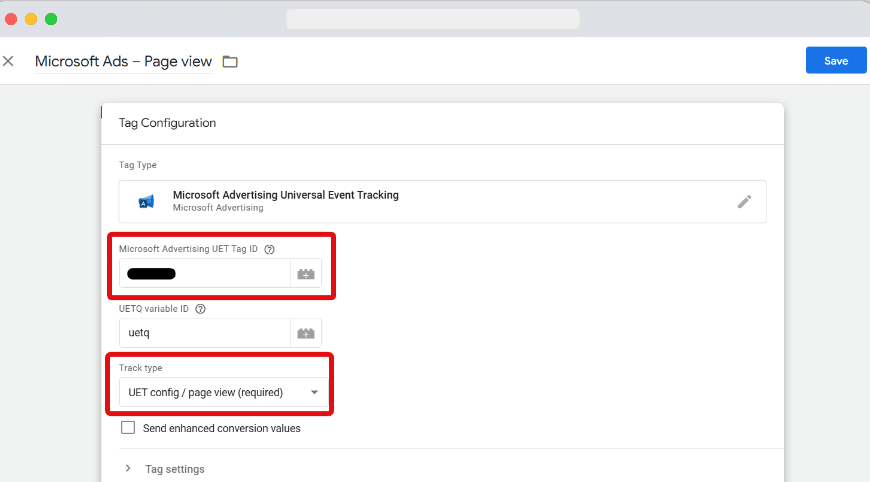870x482 pixels.
Task: Click the Tag Configuration heading
Action: (x=167, y=123)
